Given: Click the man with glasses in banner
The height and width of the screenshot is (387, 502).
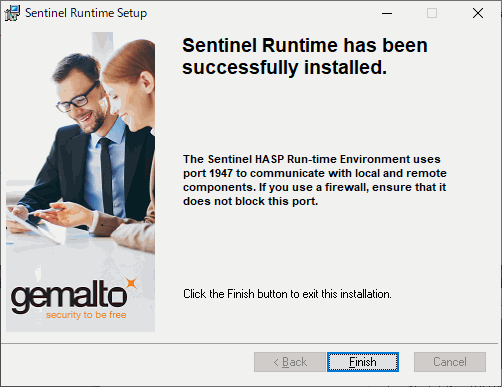Looking at the screenshot, I should 83,140.
